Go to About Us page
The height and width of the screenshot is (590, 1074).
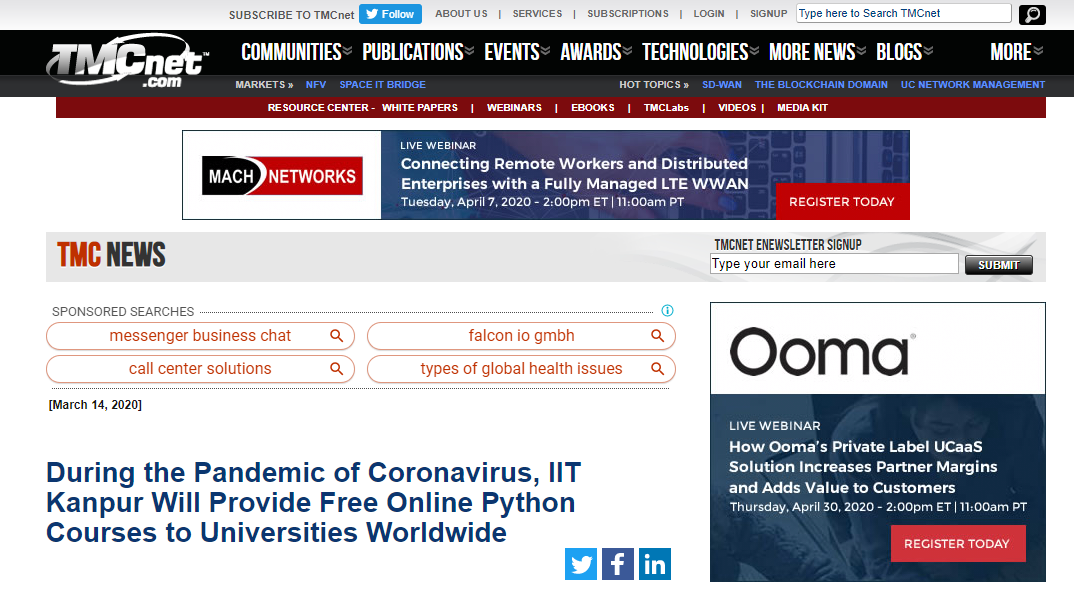click(x=461, y=14)
